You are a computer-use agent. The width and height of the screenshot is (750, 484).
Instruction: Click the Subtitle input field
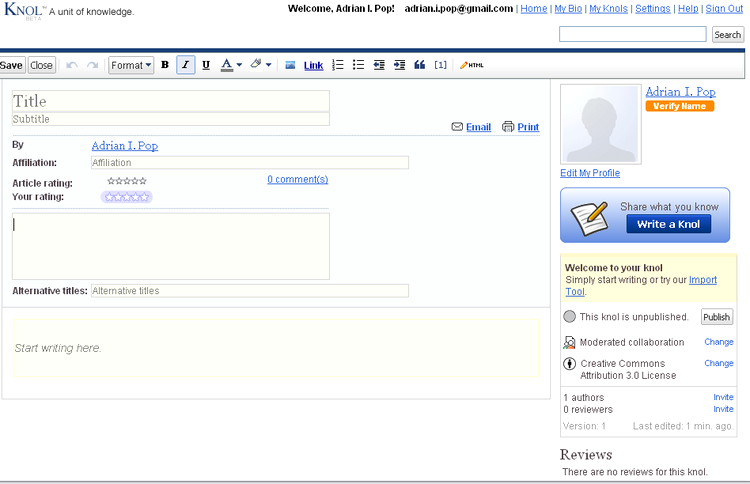tap(171, 119)
